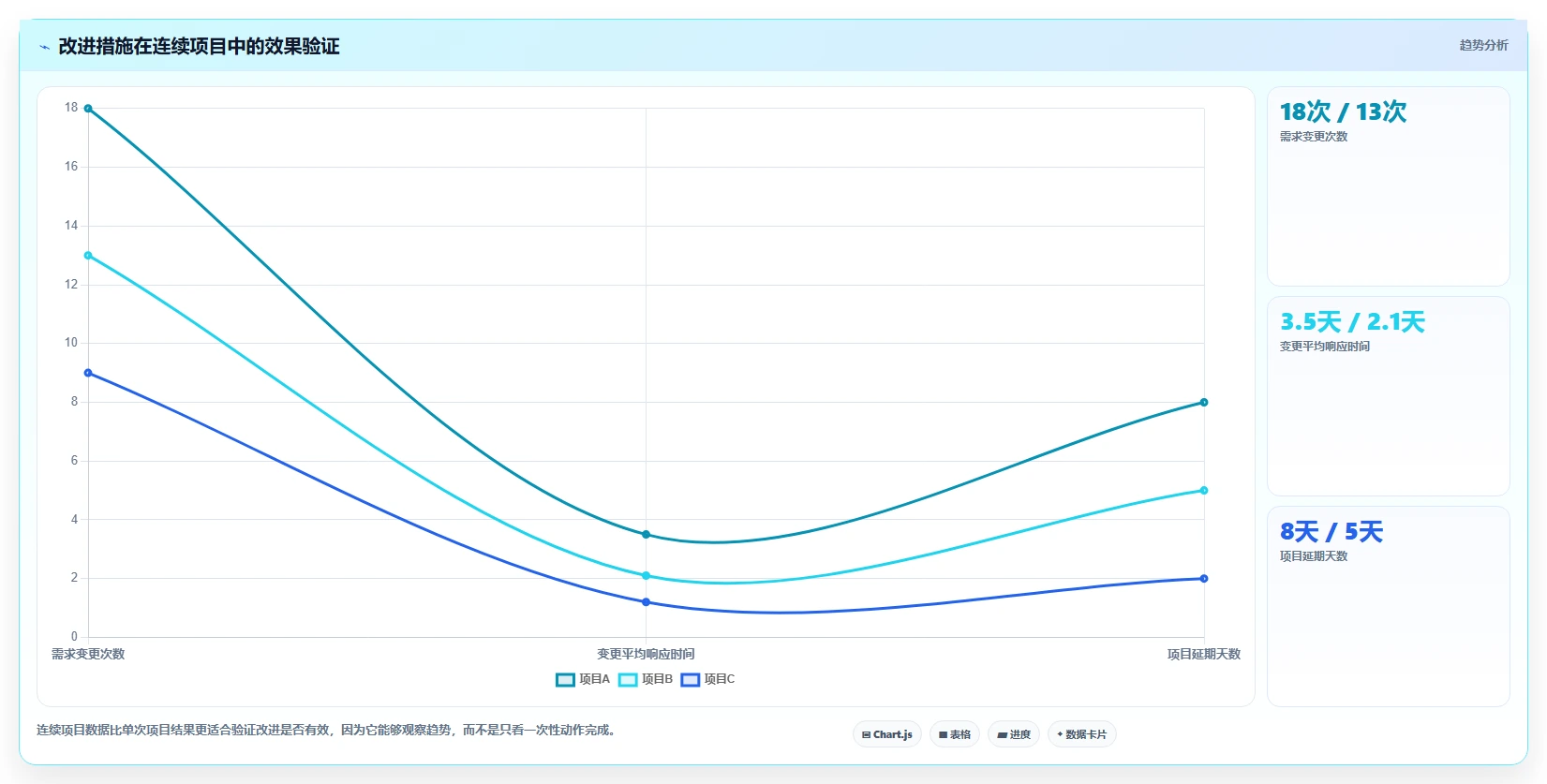The image size is (1547, 784).
Task: Click 项目A point at 项目延期天数 (8)
Action: tap(1204, 403)
